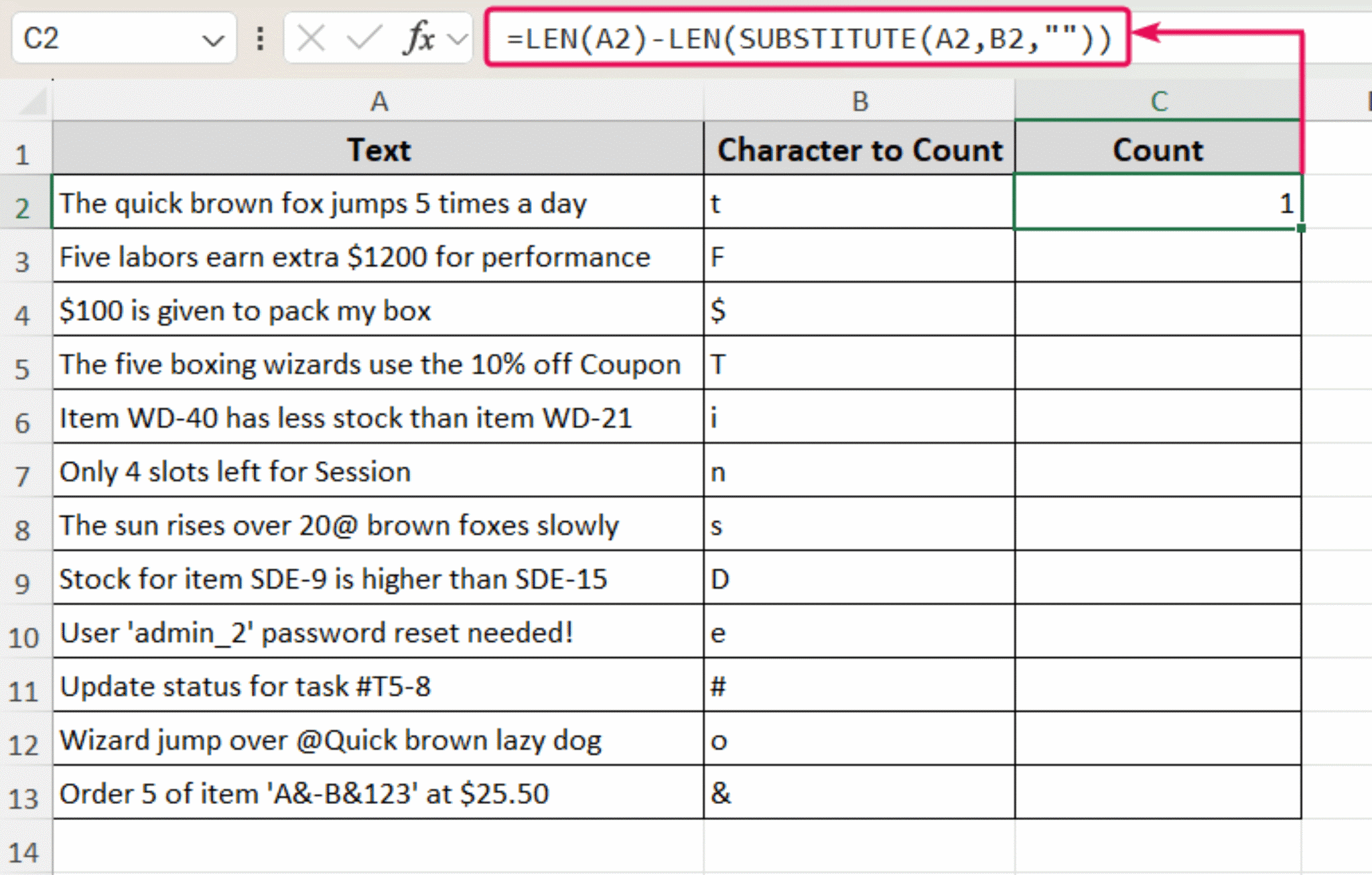1372x875 pixels.
Task: Click the 'Character to Count' header cell
Action: [x=860, y=149]
